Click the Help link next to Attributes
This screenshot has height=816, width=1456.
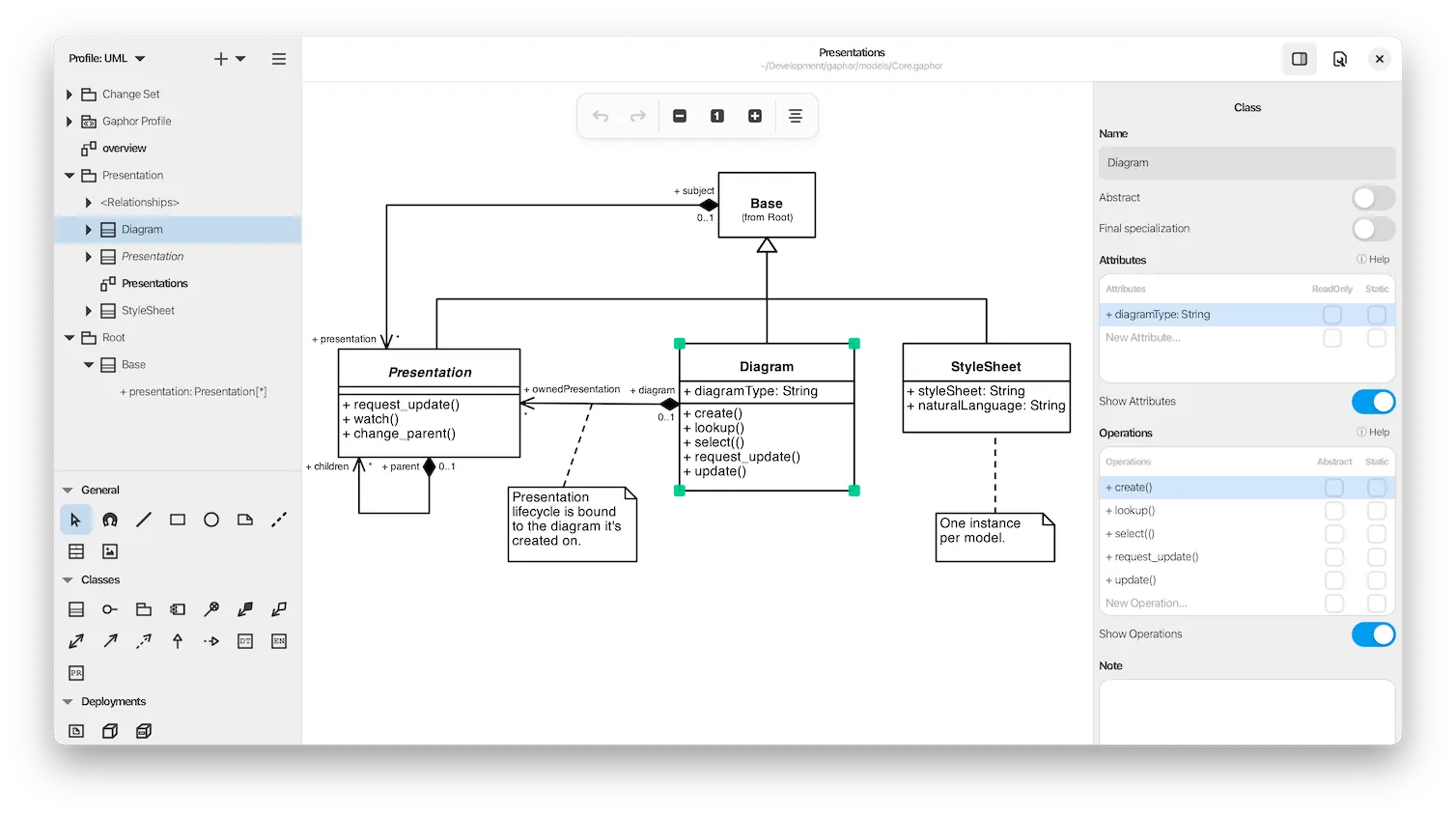pyautogui.click(x=1373, y=260)
